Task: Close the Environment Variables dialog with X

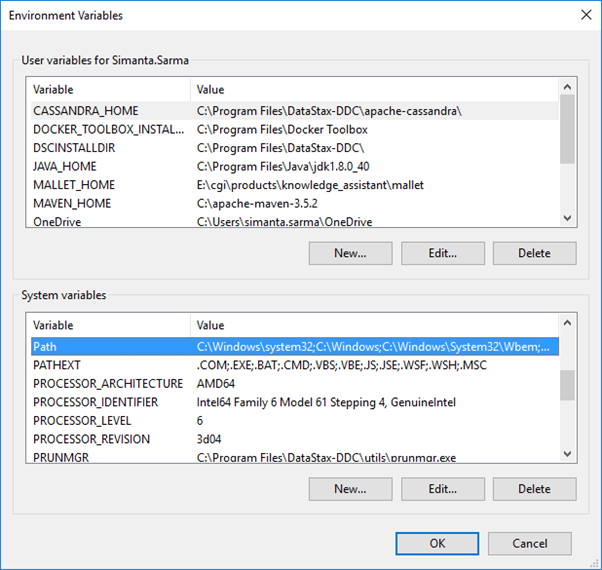Action: (586, 15)
